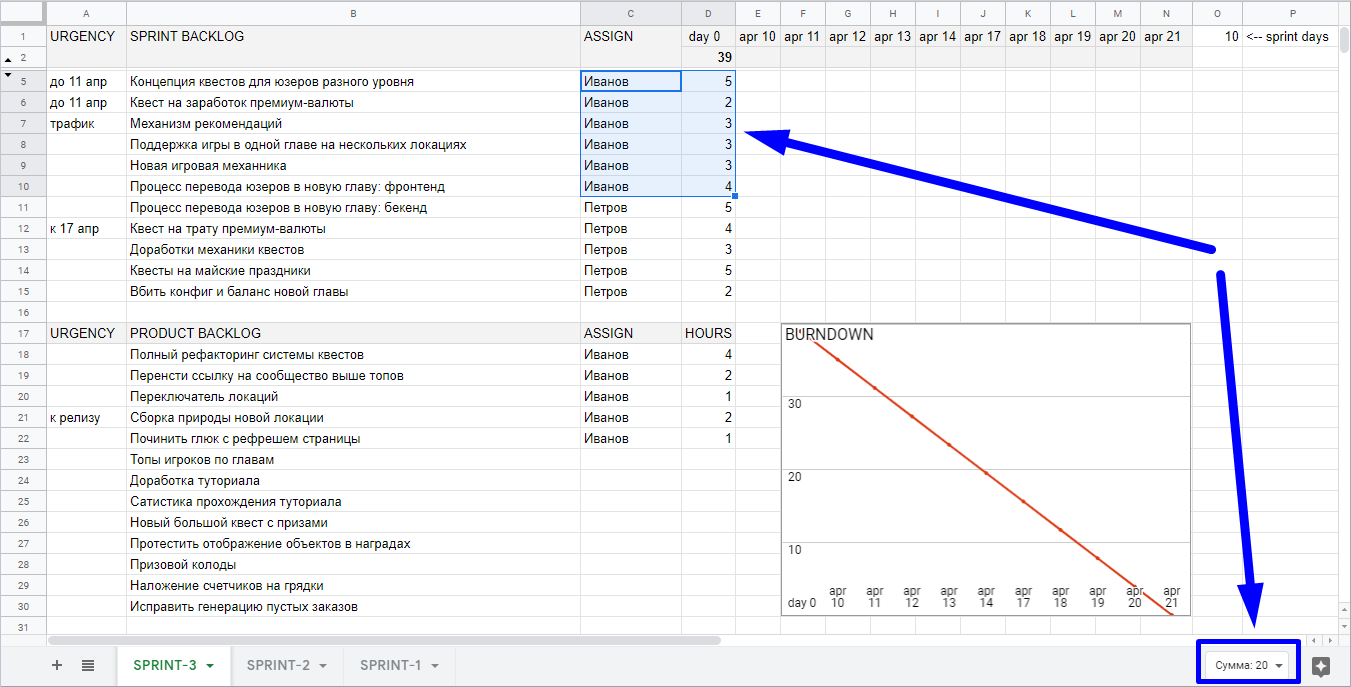Select 'Наложение счетчиков на грядки' cell
The width and height of the screenshot is (1351, 687).
(353, 585)
